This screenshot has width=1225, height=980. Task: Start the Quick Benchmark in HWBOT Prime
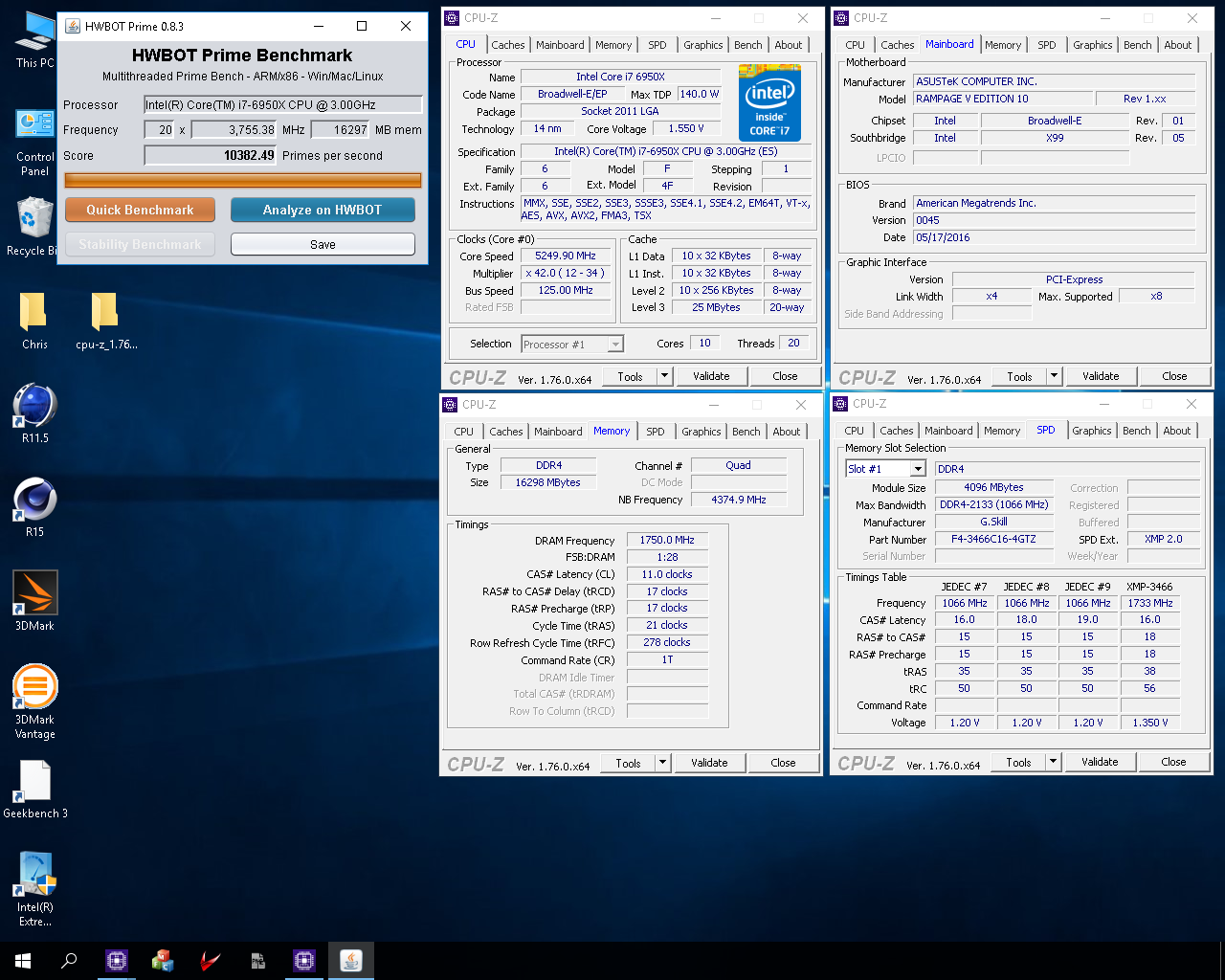pos(140,210)
